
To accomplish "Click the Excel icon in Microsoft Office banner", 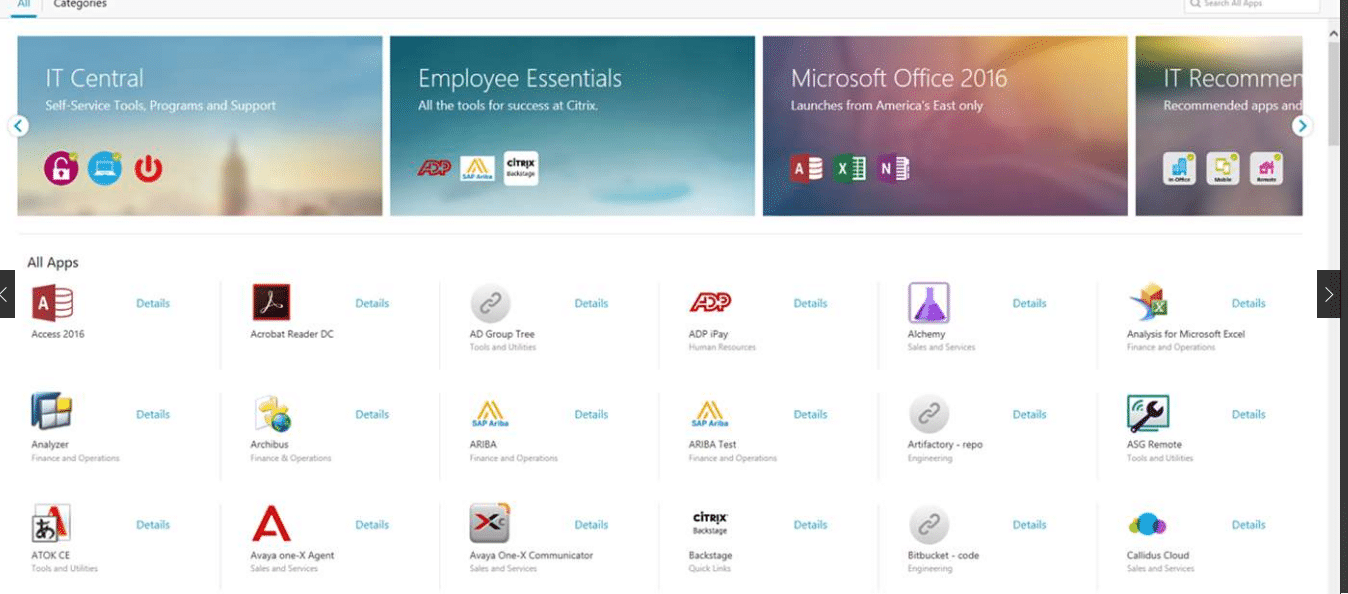I will click(x=850, y=168).
